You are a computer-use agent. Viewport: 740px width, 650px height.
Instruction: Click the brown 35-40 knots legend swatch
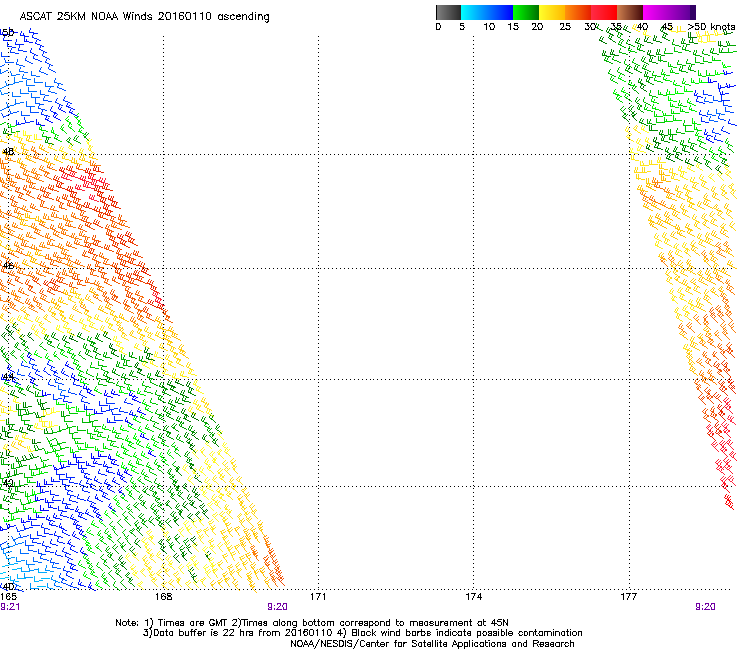point(630,12)
